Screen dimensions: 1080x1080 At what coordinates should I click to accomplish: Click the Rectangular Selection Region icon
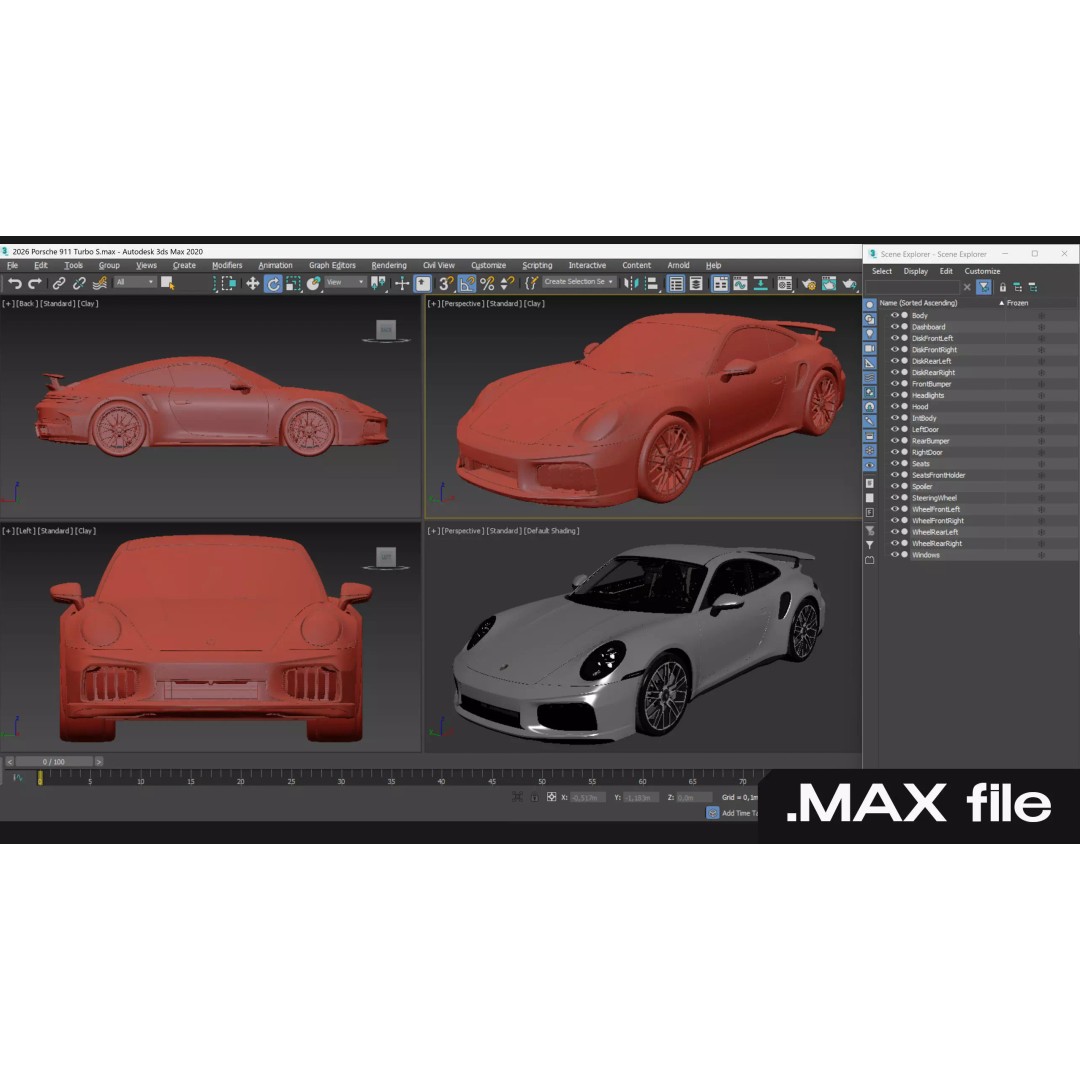tap(228, 283)
